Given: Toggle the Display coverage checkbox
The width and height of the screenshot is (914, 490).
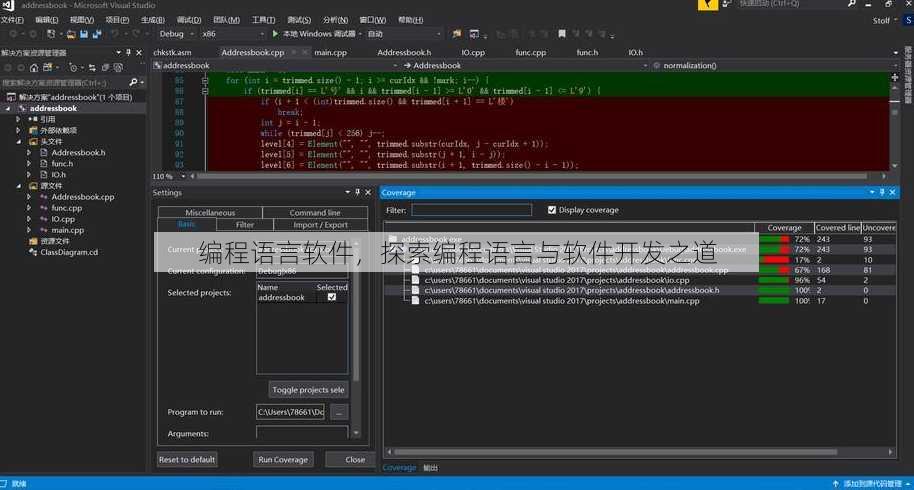Looking at the screenshot, I should pos(552,210).
